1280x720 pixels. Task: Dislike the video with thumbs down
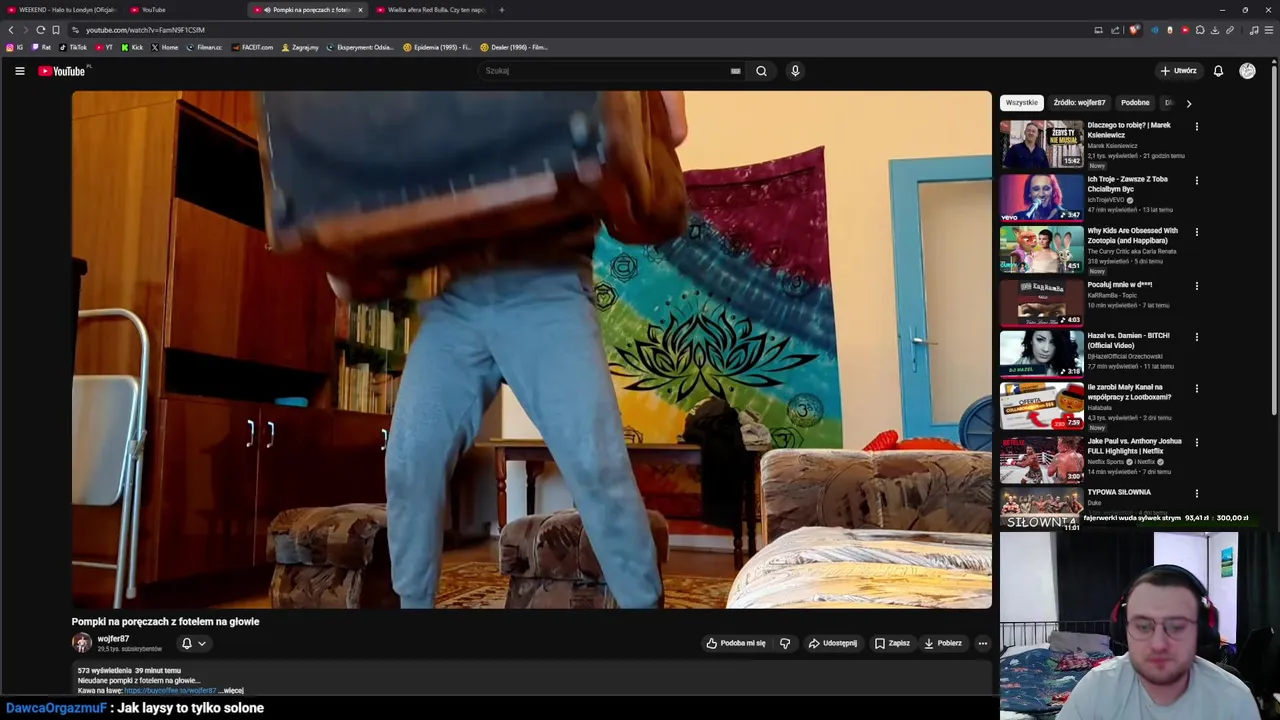click(785, 643)
